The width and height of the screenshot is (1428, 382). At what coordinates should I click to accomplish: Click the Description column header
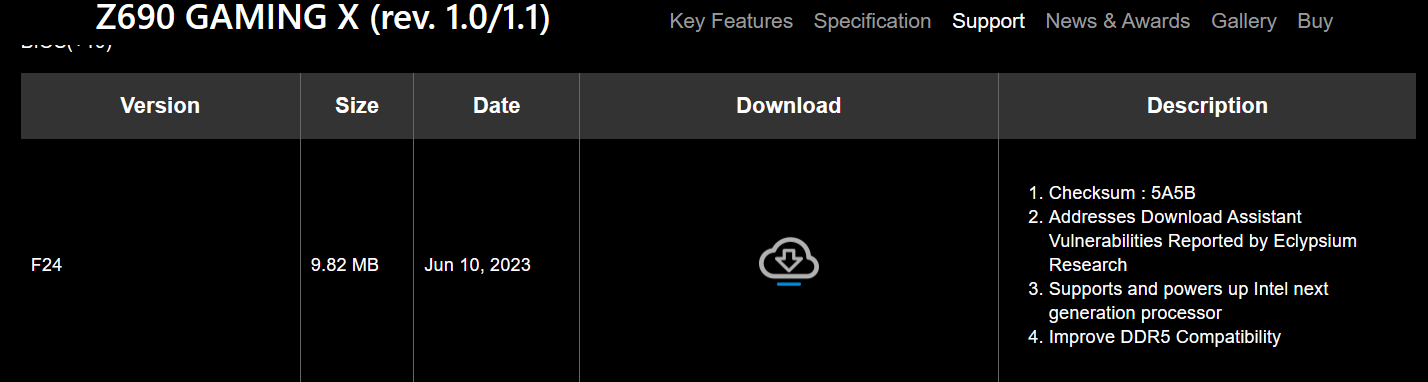click(x=1207, y=105)
